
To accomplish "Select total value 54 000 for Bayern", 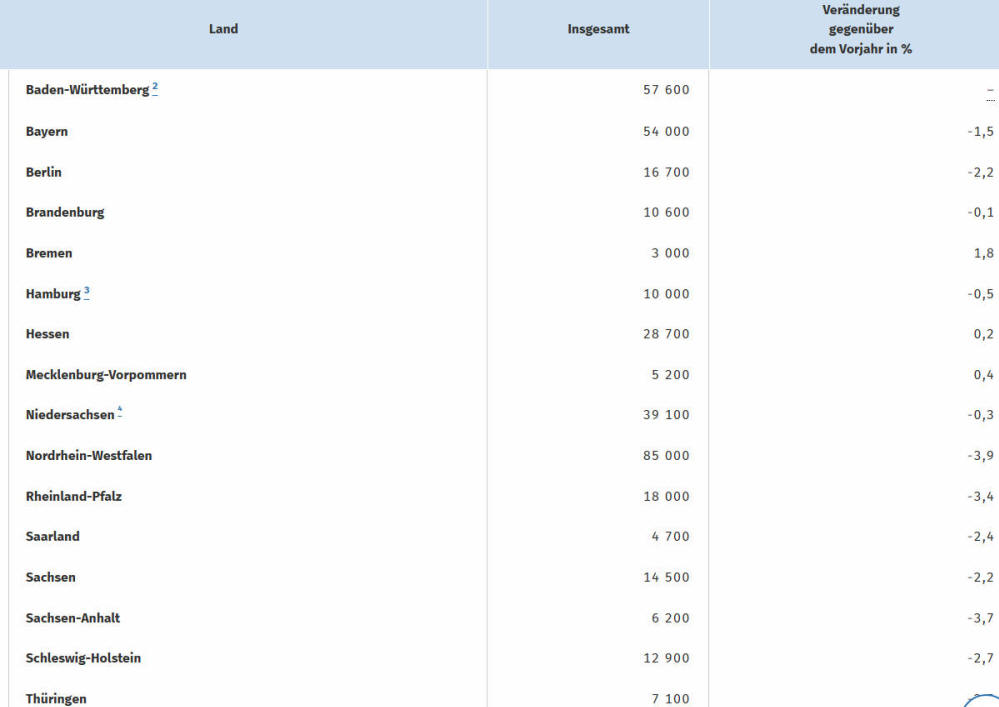I will pyautogui.click(x=666, y=131).
